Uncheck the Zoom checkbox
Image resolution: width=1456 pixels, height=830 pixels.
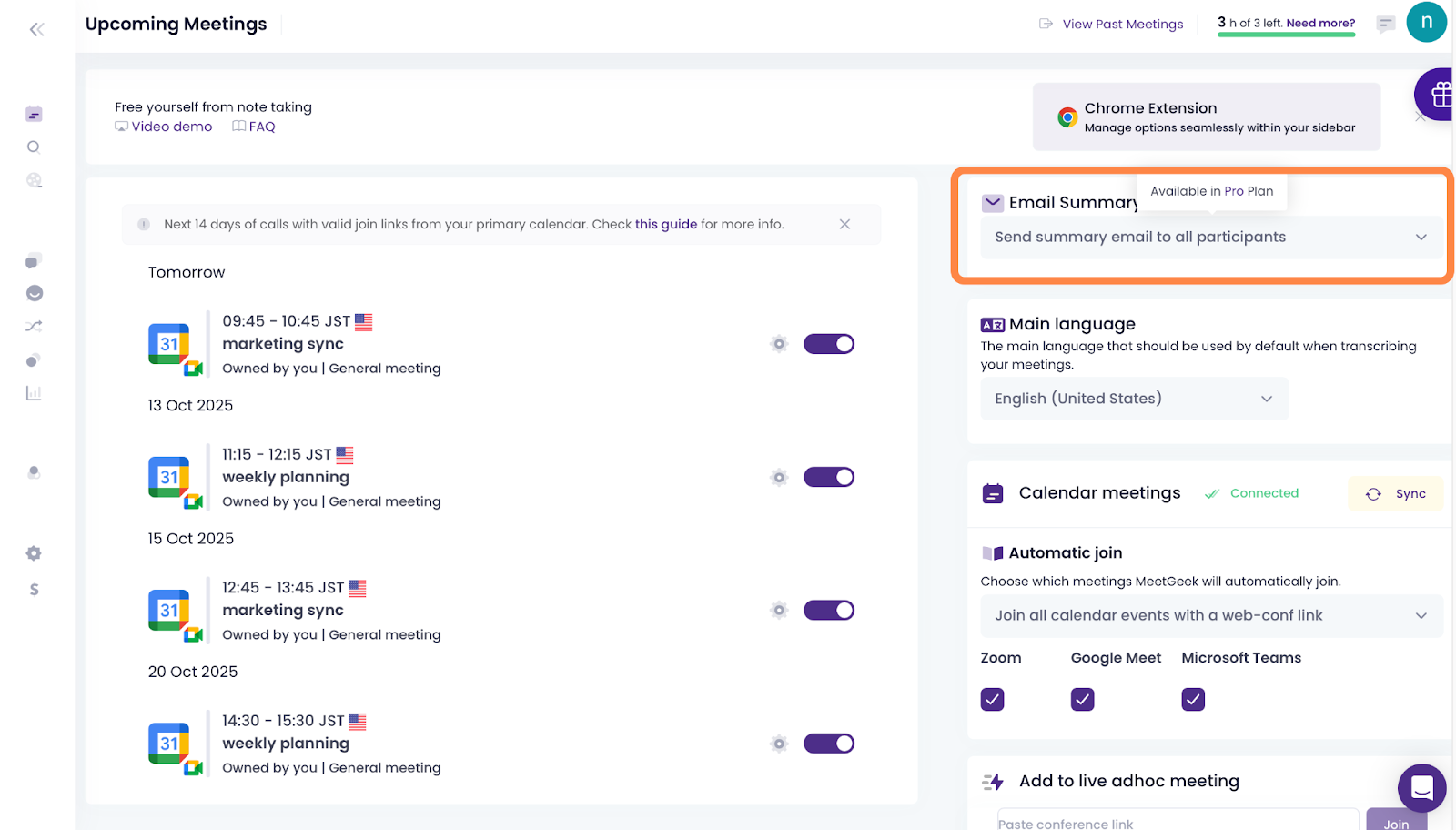coord(992,699)
